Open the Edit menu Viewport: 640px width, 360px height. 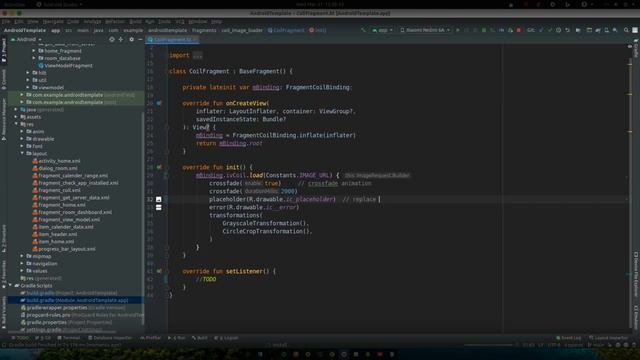coord(19,21)
